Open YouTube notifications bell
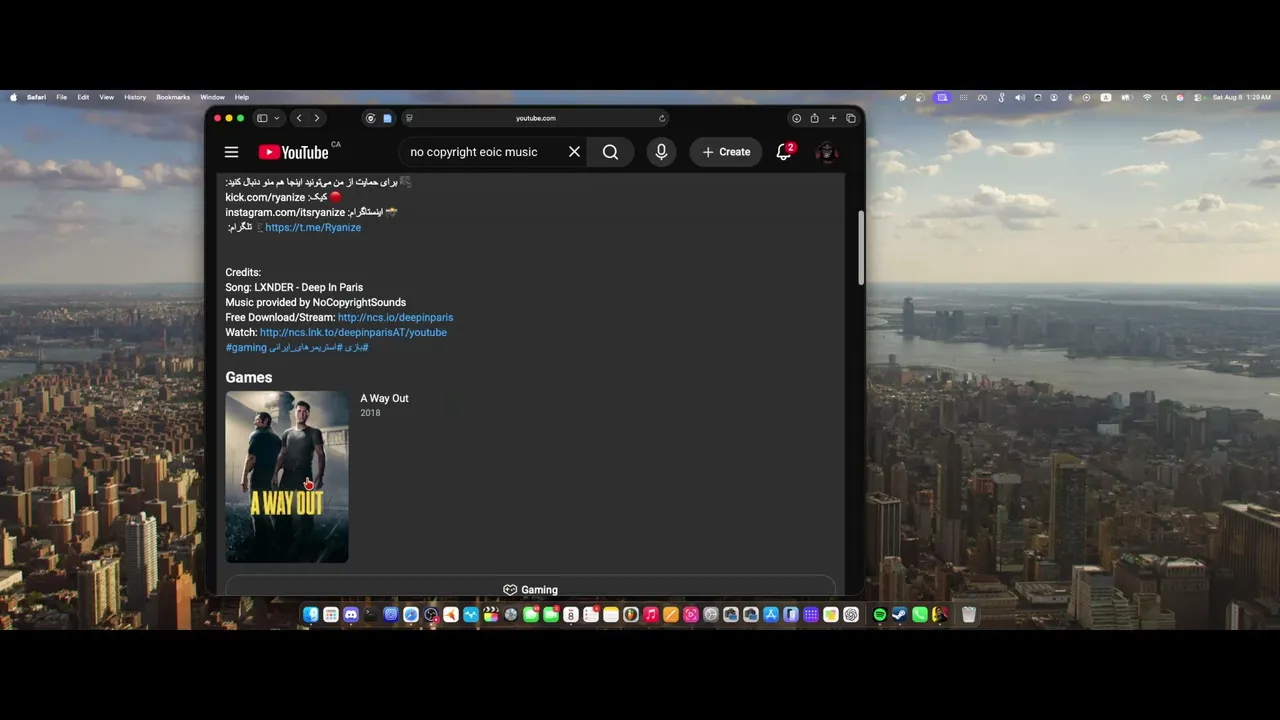Screen dimensions: 1280x720 point(784,152)
